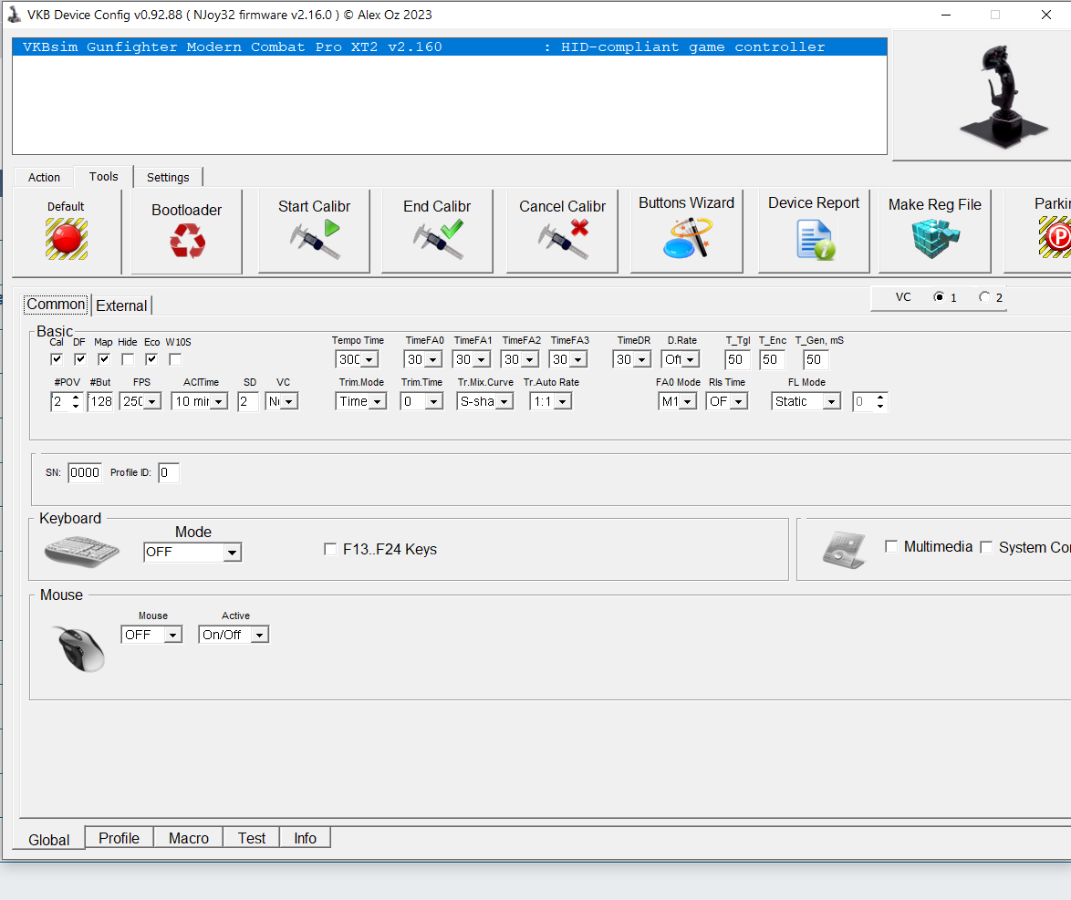
Task: Uncheck the Map checkbox
Action: 104,359
